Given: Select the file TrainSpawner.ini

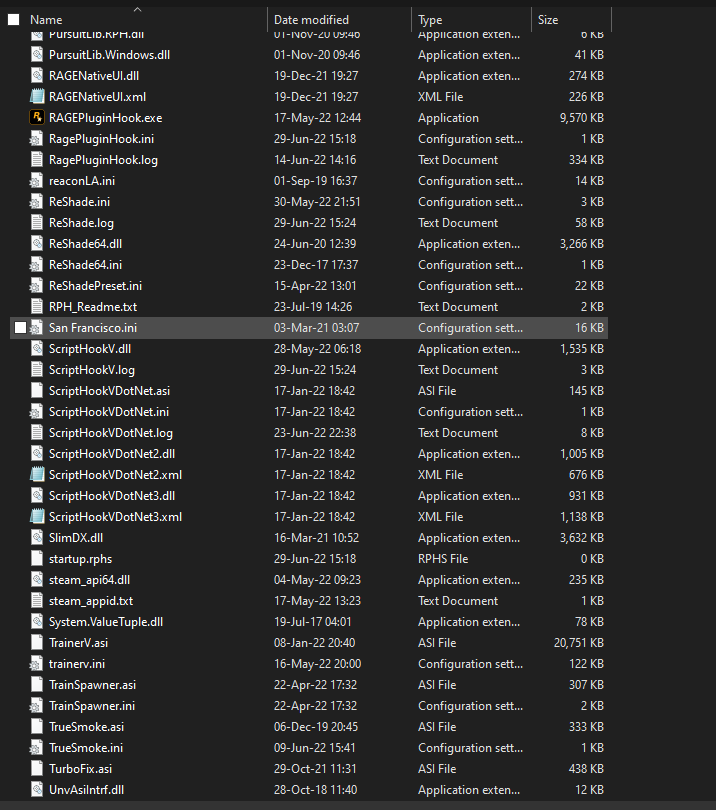Looking at the screenshot, I should tap(92, 706).
